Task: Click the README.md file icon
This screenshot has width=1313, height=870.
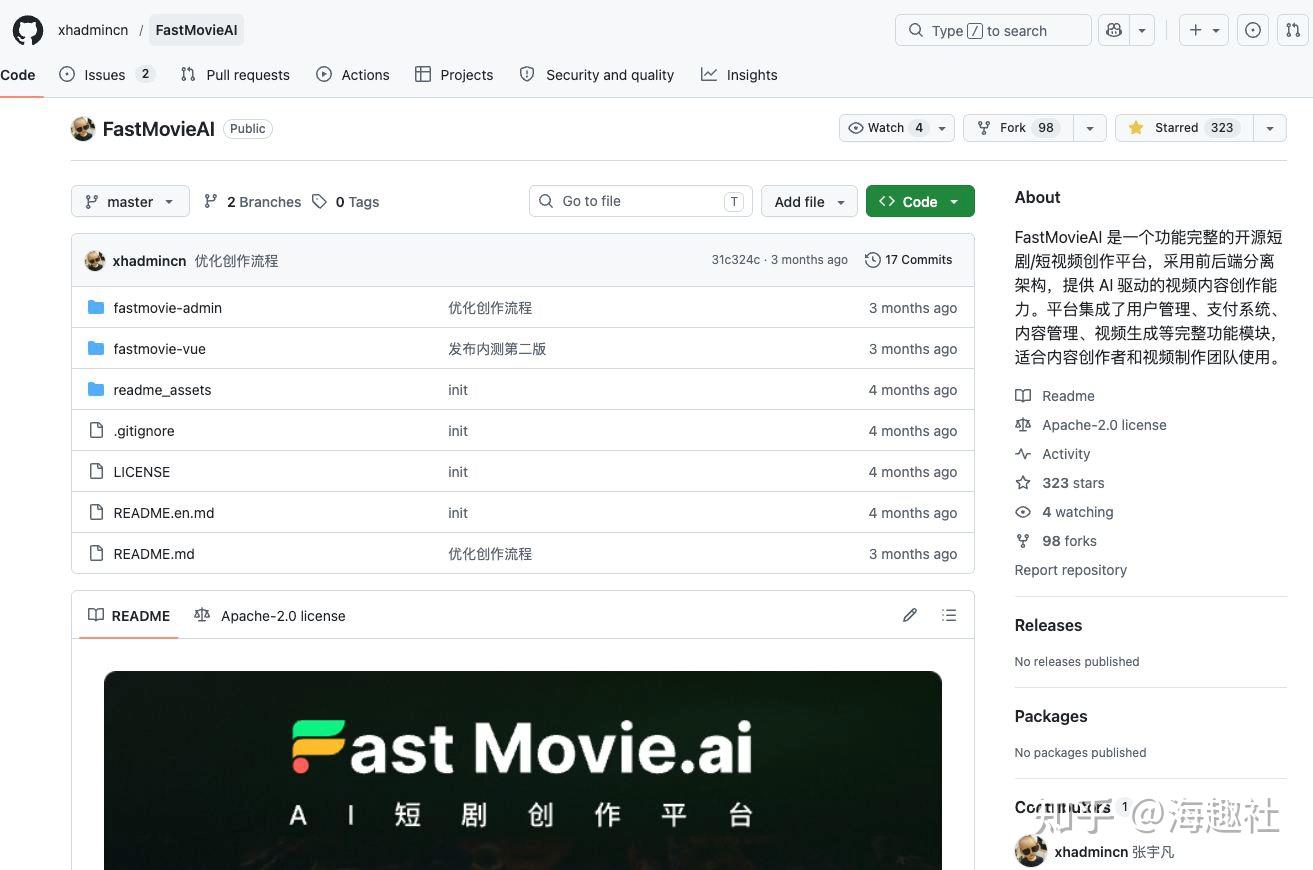Action: coord(96,553)
